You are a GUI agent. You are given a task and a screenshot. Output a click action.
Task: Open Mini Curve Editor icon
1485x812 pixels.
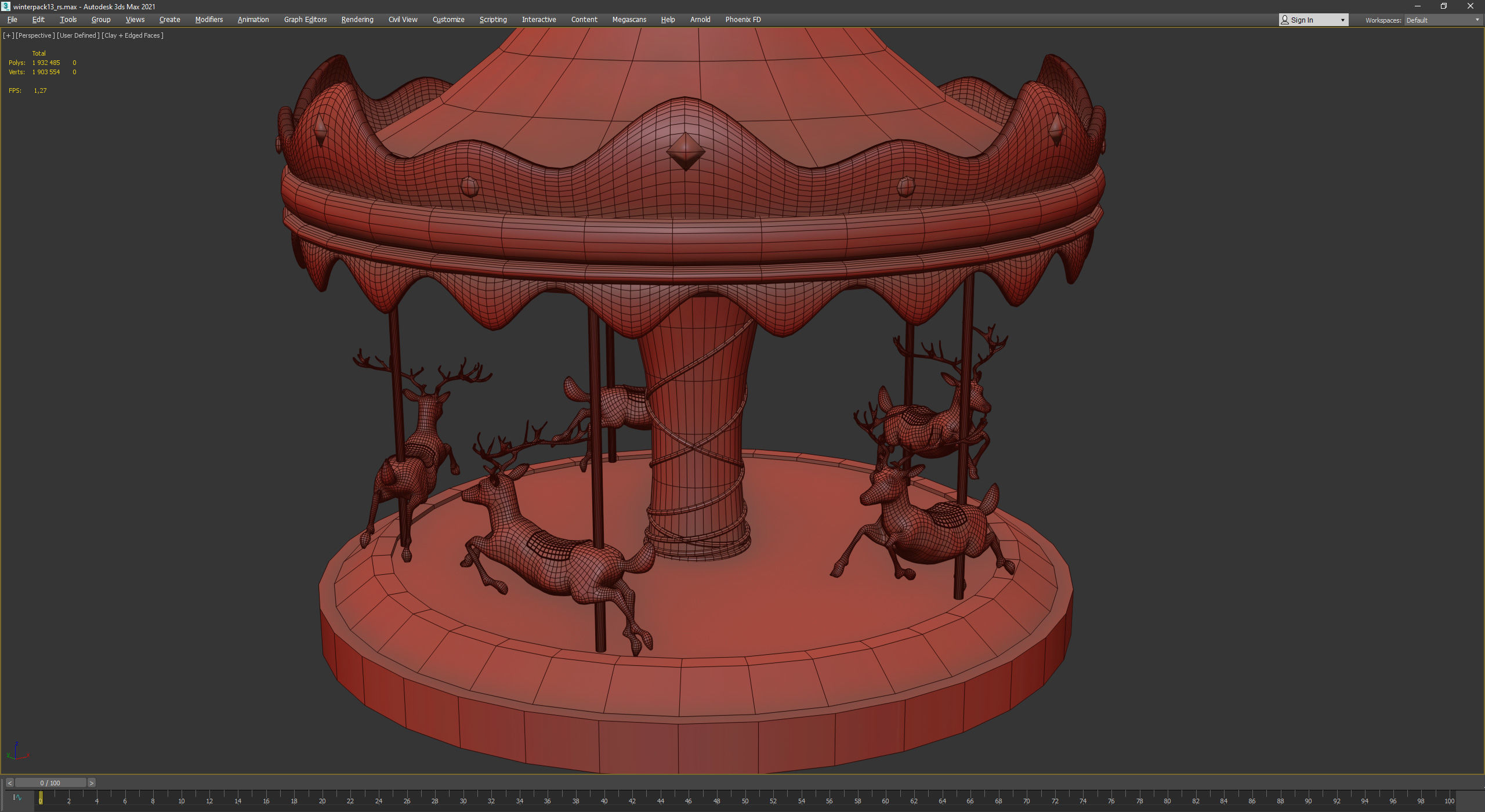coord(17,798)
